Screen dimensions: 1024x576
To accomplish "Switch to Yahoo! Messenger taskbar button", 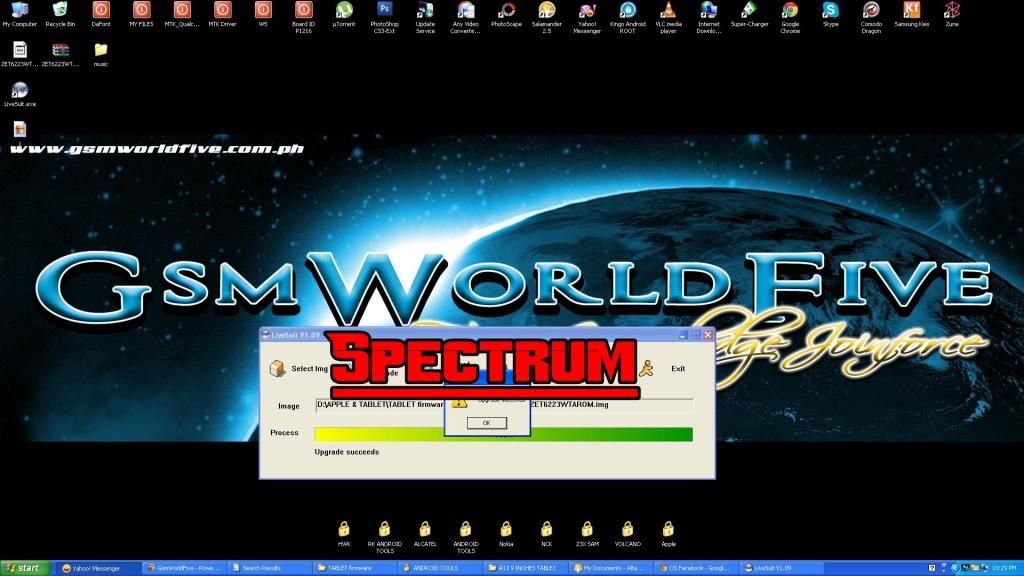I will click(x=97, y=568).
